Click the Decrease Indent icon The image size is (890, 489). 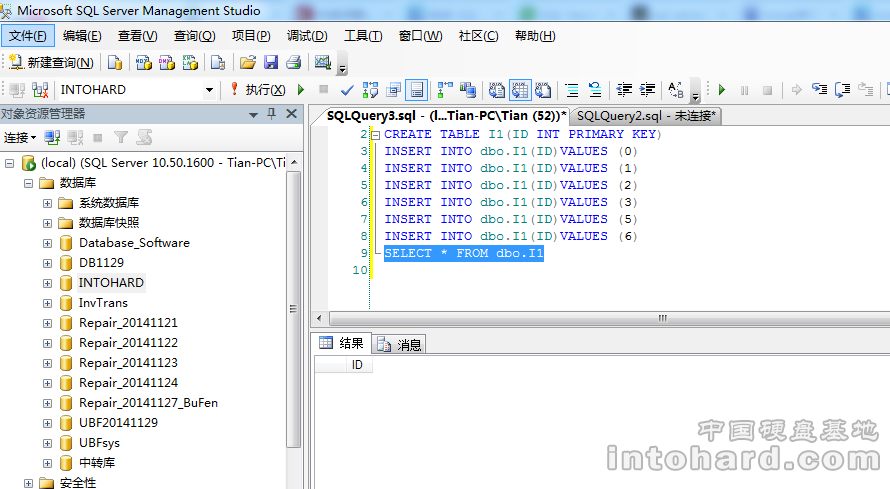[624, 89]
